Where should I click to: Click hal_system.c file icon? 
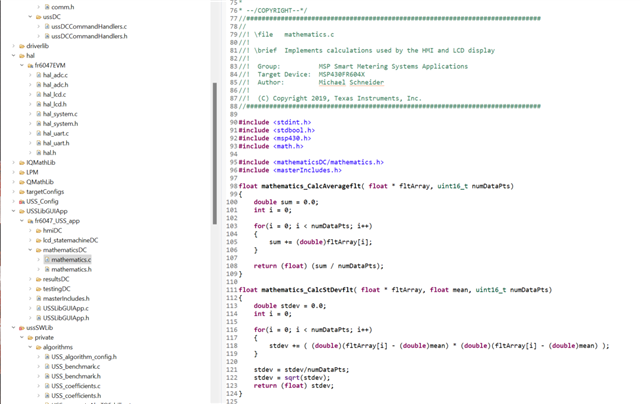(39, 114)
